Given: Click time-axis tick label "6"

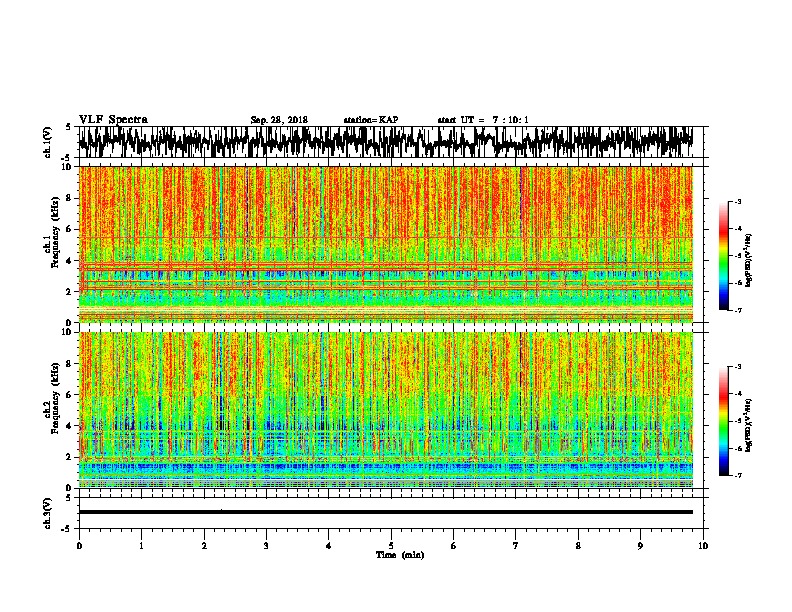Looking at the screenshot, I should tap(454, 546).
